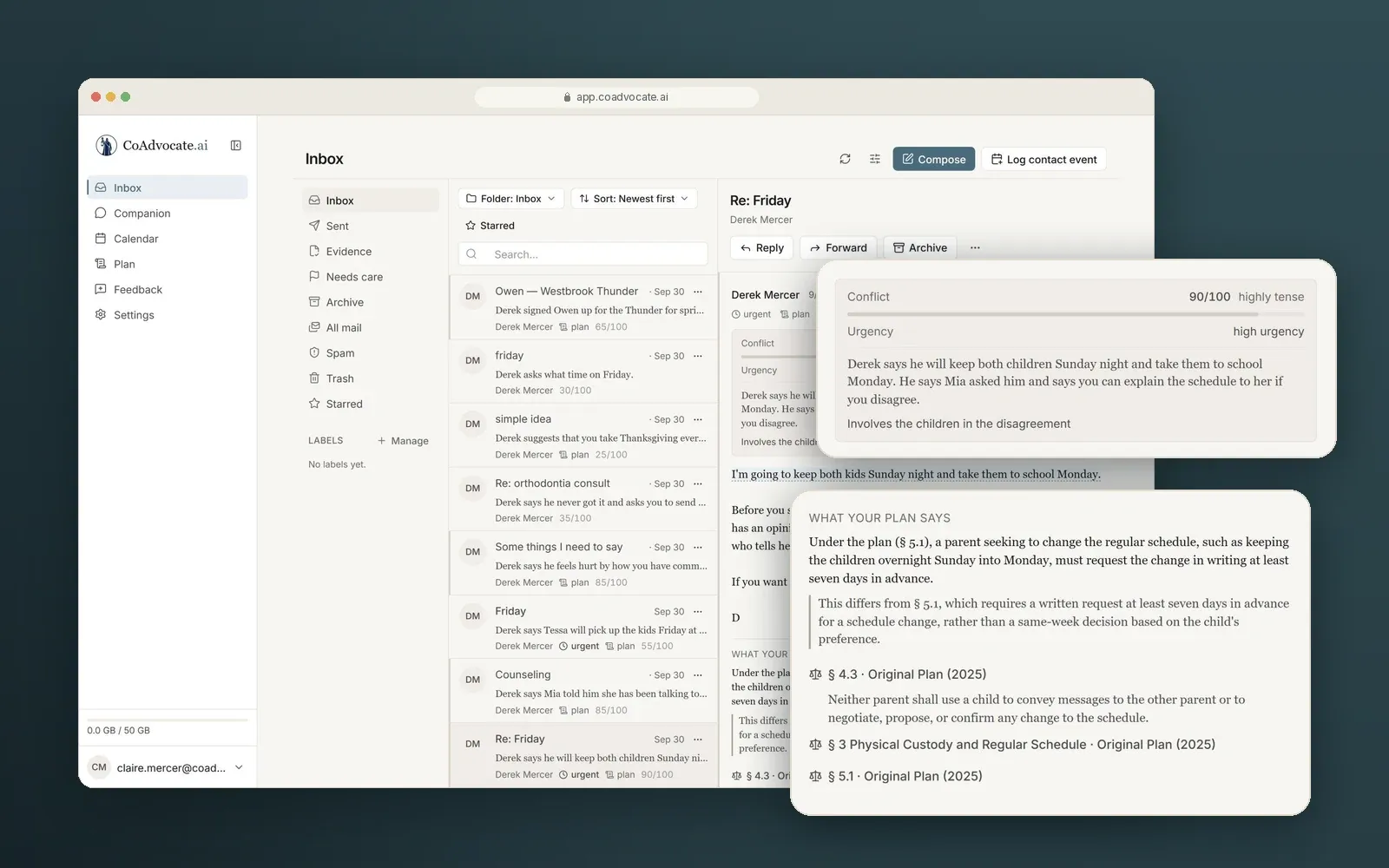The image size is (1389, 868).
Task: Open the Needs care folder
Action: pyautogui.click(x=371, y=277)
